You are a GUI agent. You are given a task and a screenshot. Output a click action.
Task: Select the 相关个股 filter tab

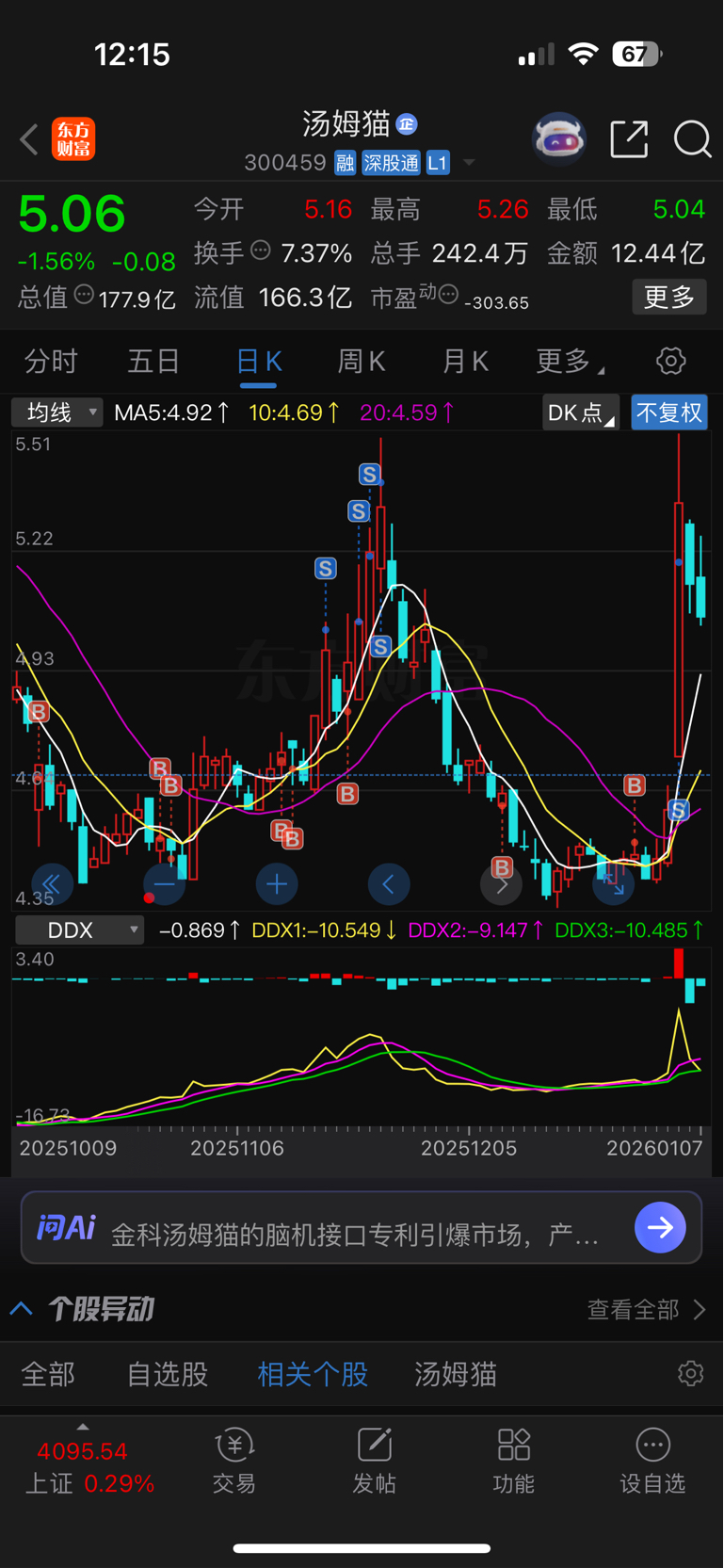(313, 1374)
